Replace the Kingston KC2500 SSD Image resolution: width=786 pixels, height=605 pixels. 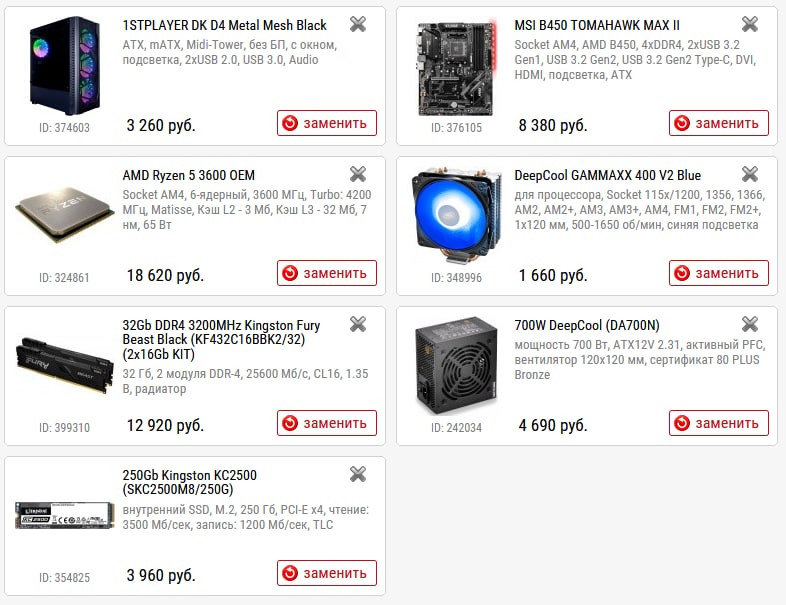click(327, 573)
